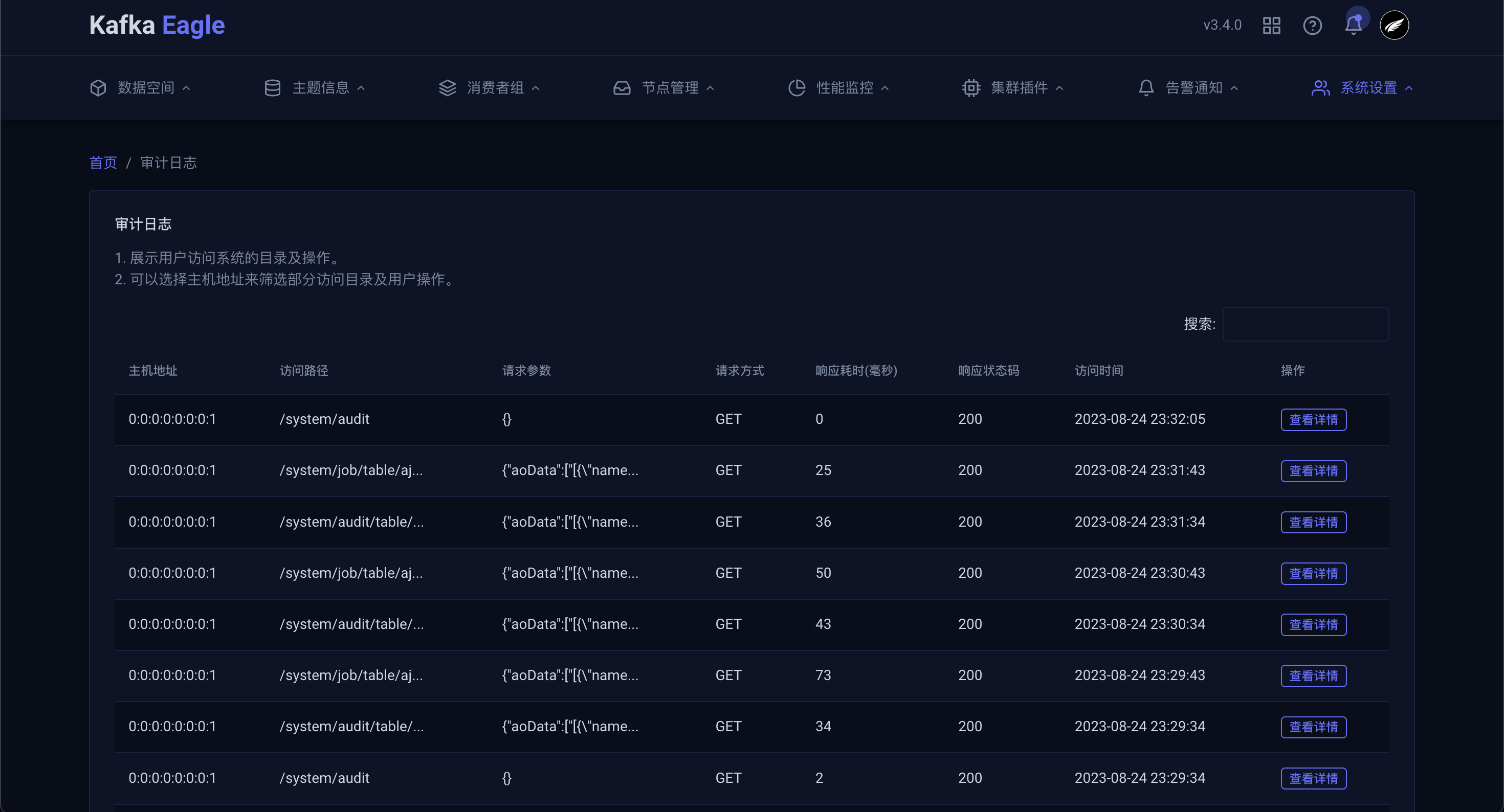This screenshot has height=812, width=1504.
Task: Open the 主题信息 menu
Action: (321, 88)
